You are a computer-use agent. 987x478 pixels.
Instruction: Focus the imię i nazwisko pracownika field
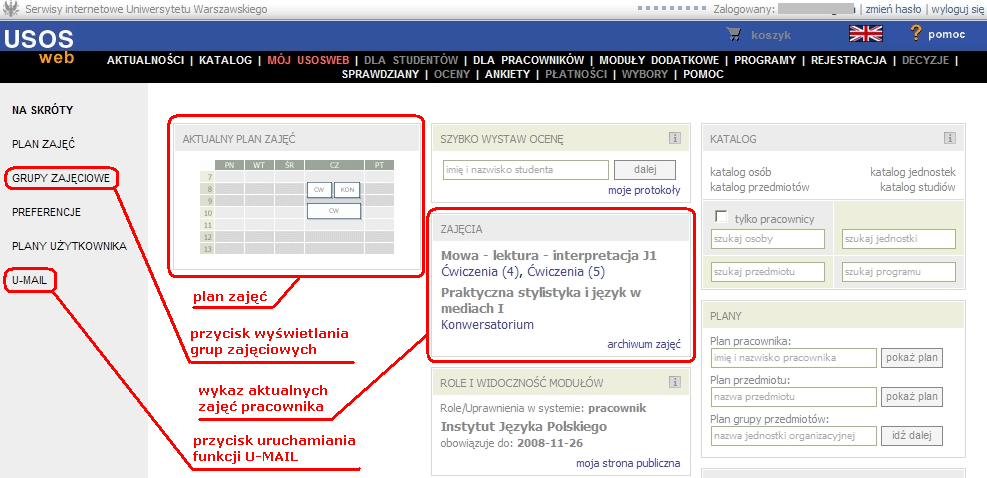(793, 358)
